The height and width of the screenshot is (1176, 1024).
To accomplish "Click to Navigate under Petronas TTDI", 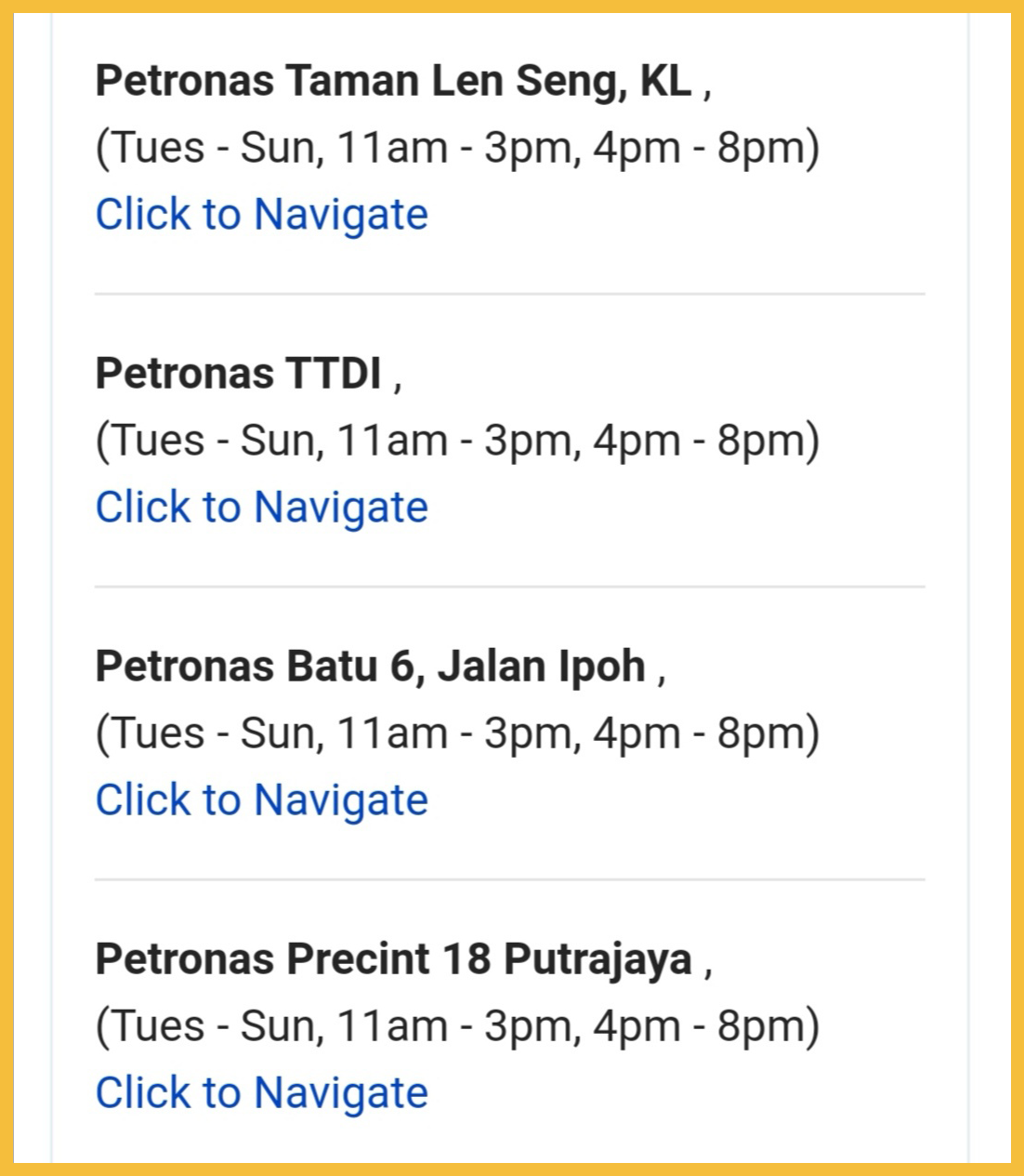I will [261, 508].
